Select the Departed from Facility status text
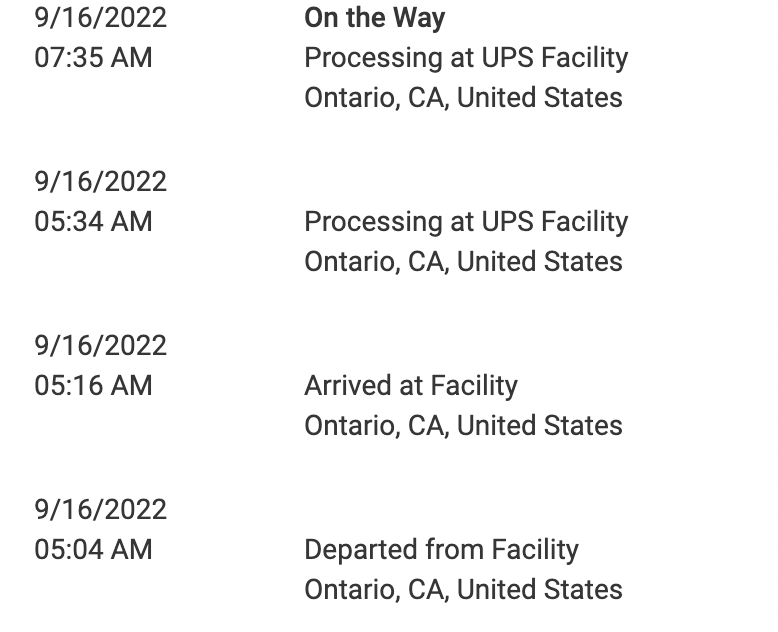The image size is (778, 632). (442, 551)
